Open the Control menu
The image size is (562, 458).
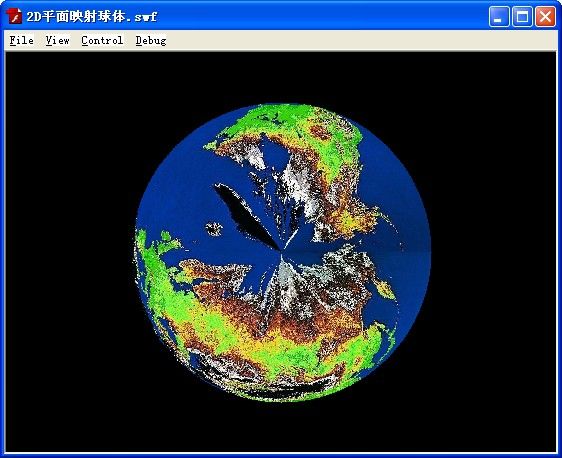(102, 40)
